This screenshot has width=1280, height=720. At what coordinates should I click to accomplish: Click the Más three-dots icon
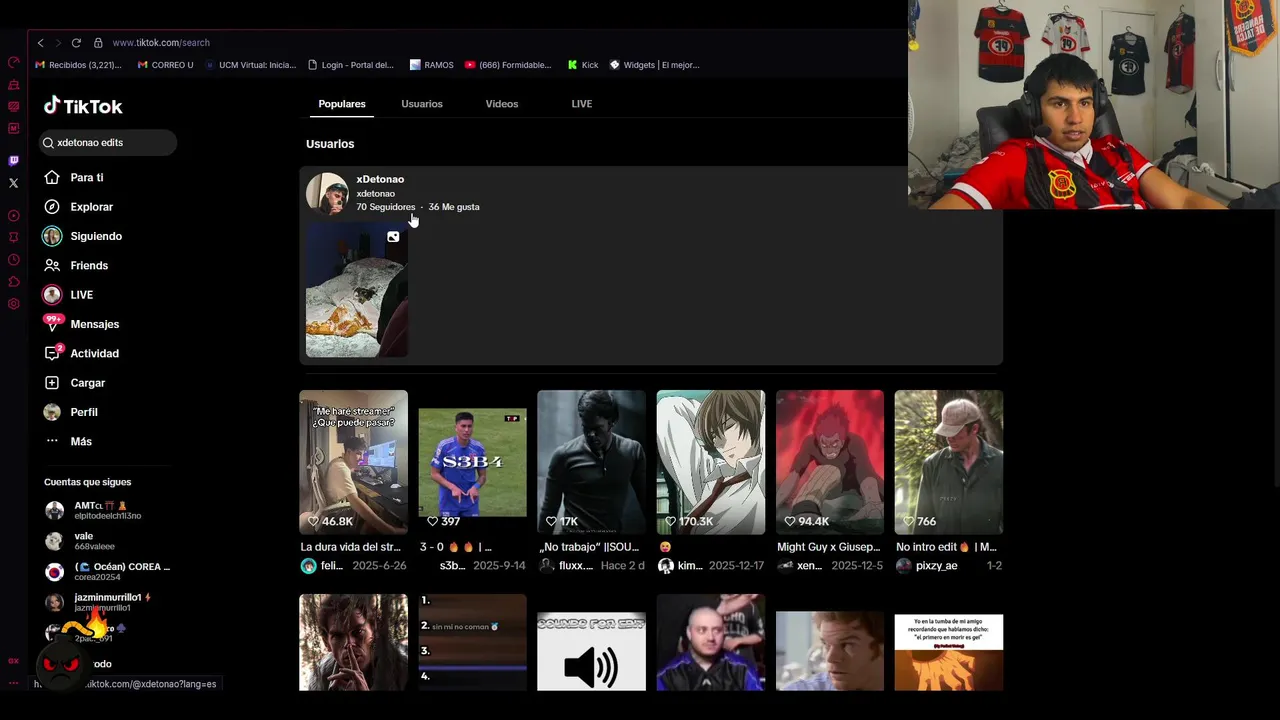pos(52,441)
